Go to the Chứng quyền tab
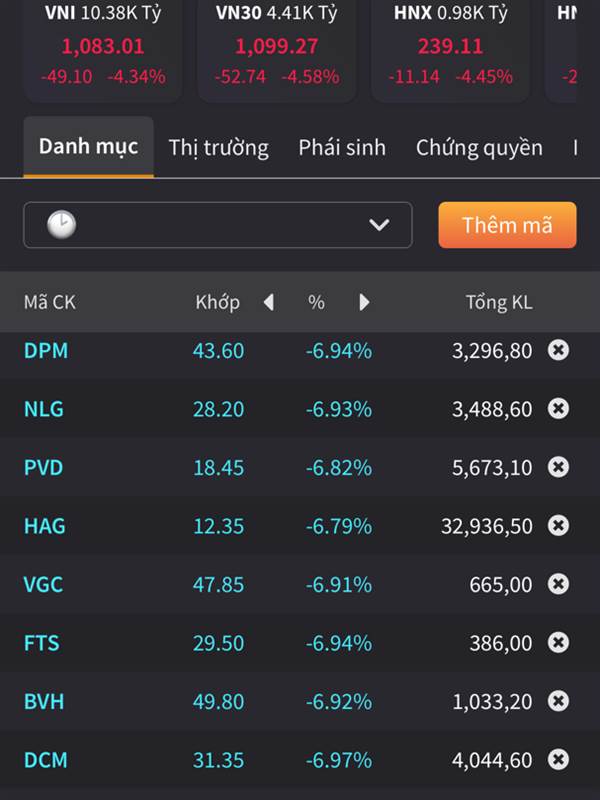Screen dimensions: 600x800 [x=479, y=148]
